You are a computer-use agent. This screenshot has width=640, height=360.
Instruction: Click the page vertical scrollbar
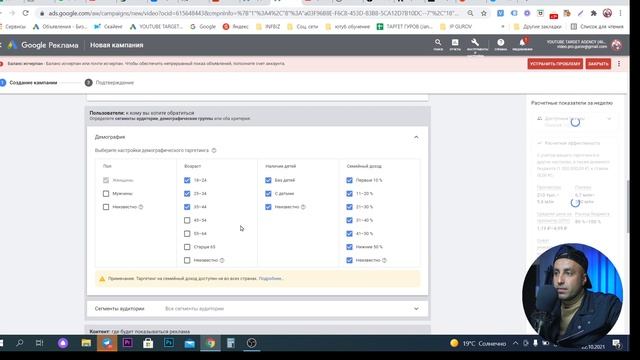coord(628,206)
